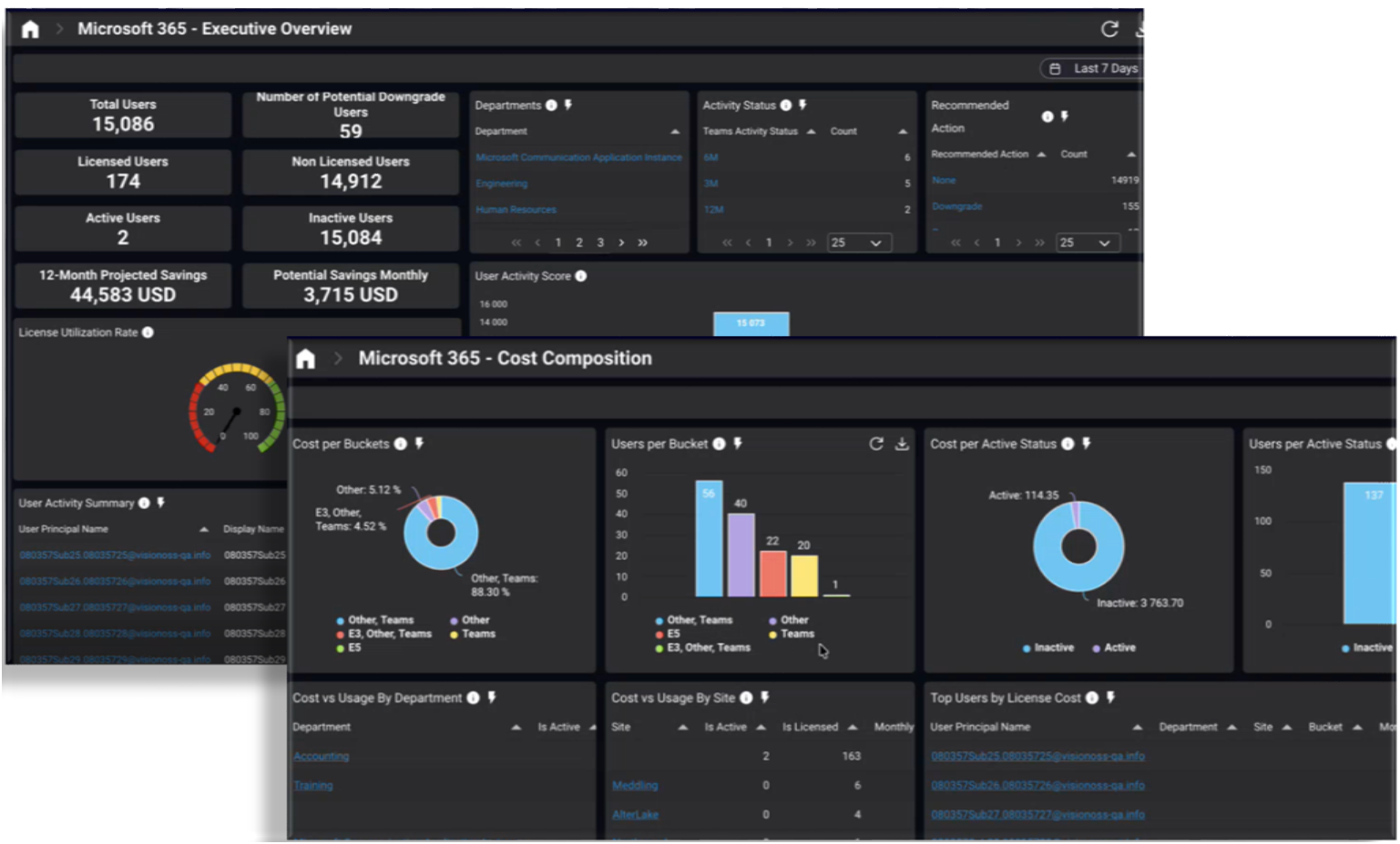1400x844 pixels.
Task: Click the lightning icon next to Recommended Action
Action: [1064, 117]
